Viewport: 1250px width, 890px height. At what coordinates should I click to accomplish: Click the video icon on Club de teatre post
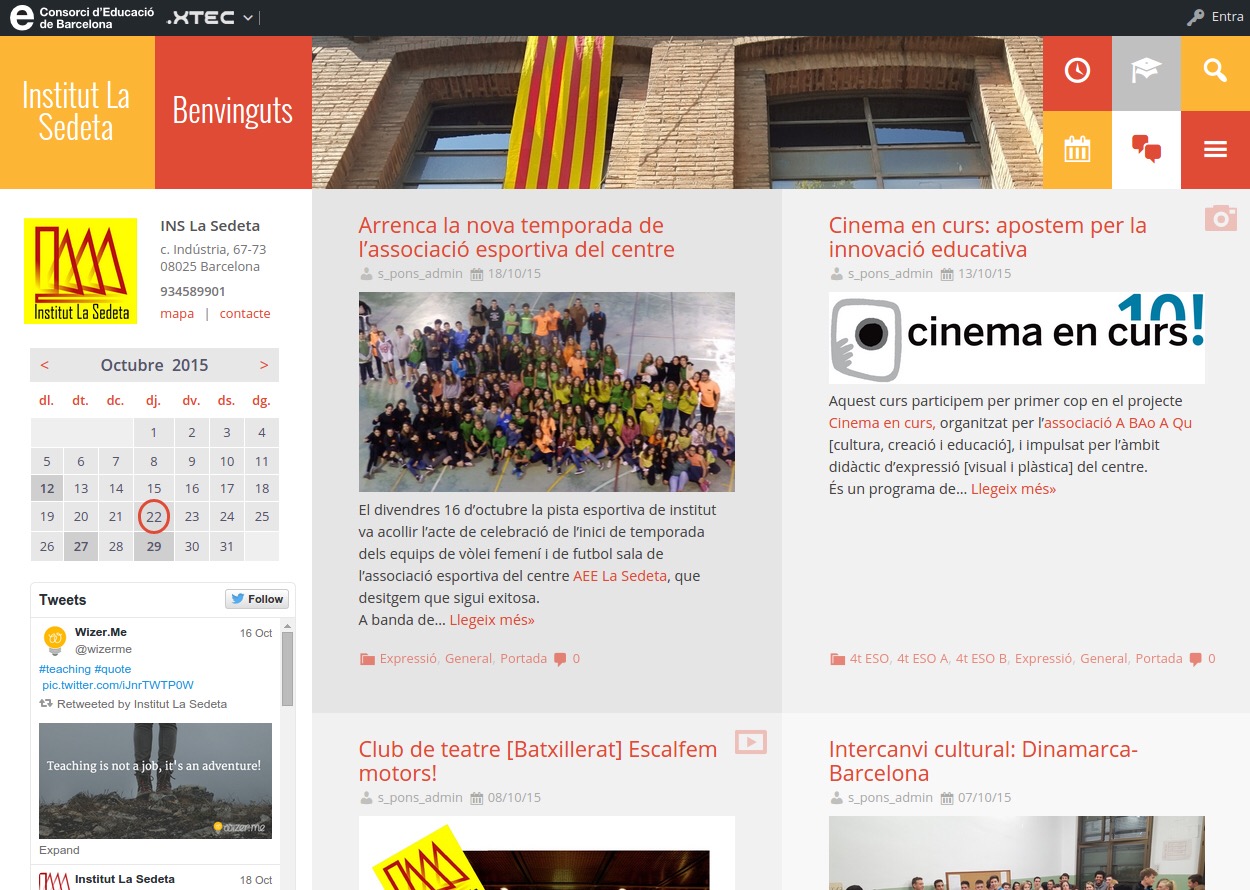(x=750, y=741)
